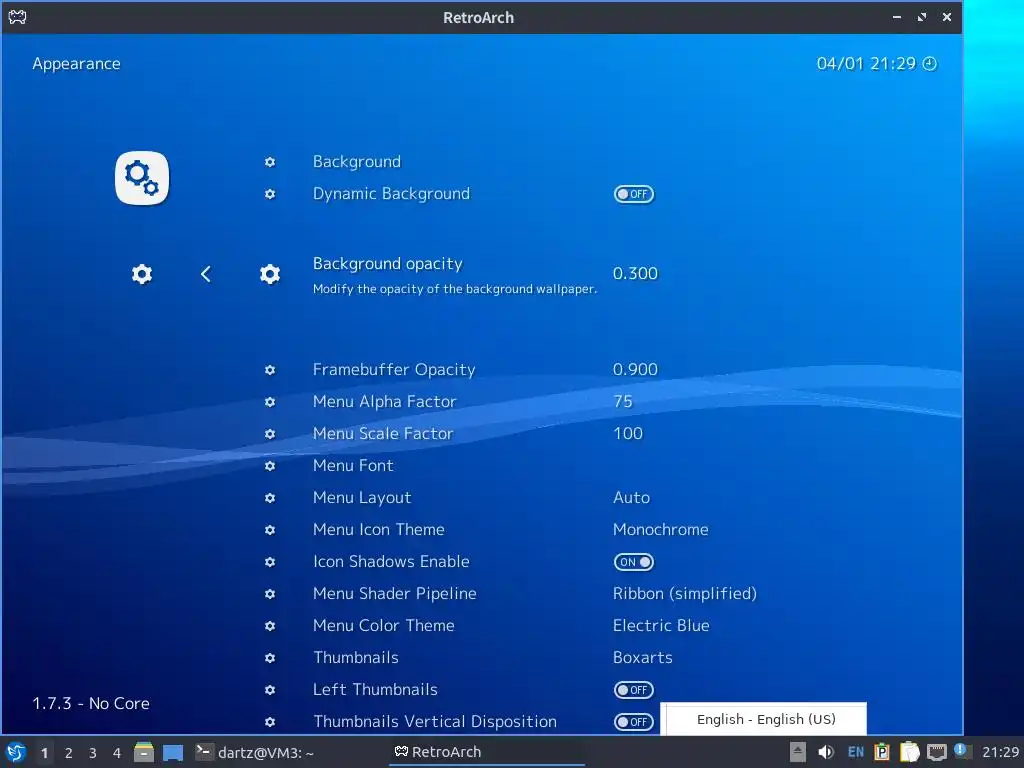1024x768 pixels.
Task: Select the Framebuffer Opacity entry
Action: [x=394, y=370]
